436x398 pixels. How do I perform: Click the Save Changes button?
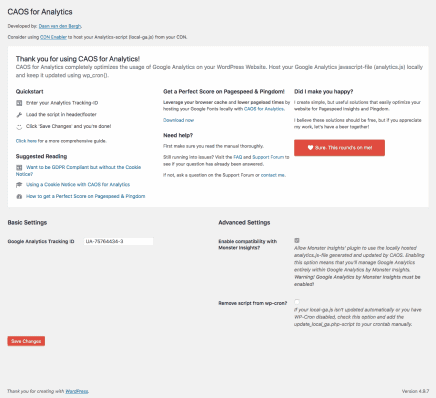tap(26, 341)
